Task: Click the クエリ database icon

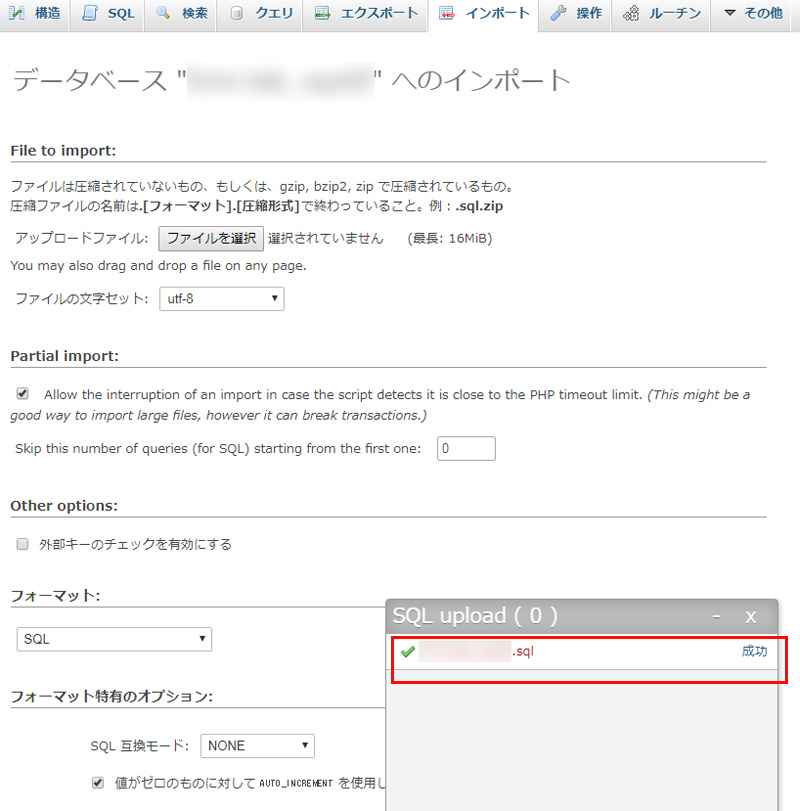Action: tap(236, 13)
